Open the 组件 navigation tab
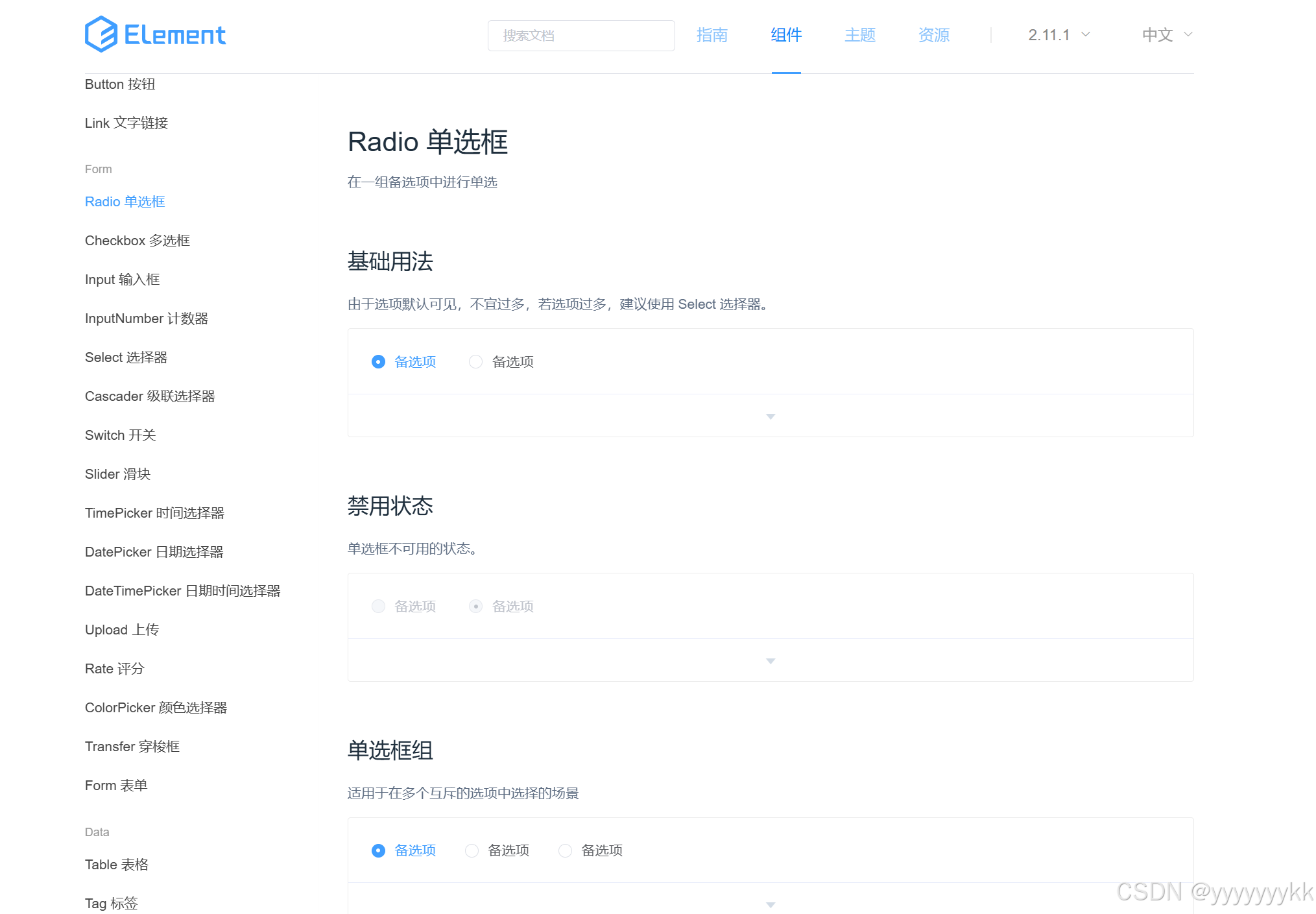Image resolution: width=1316 pixels, height=914 pixels. click(x=786, y=35)
